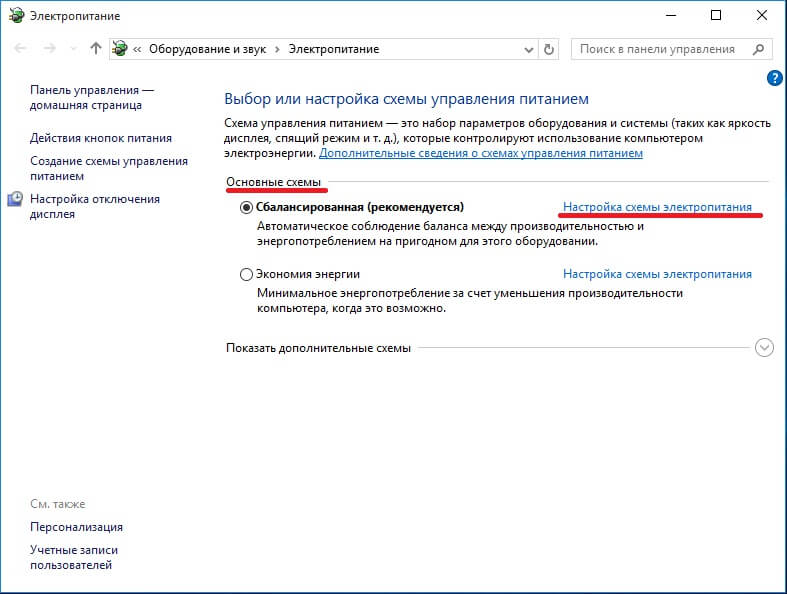The height and width of the screenshot is (594, 787).
Task: Select the Сбалансированная power plan
Action: point(247,207)
